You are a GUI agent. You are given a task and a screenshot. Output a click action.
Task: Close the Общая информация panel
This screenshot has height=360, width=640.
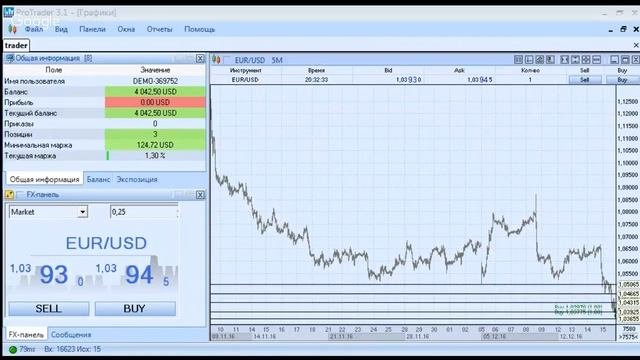(200, 59)
